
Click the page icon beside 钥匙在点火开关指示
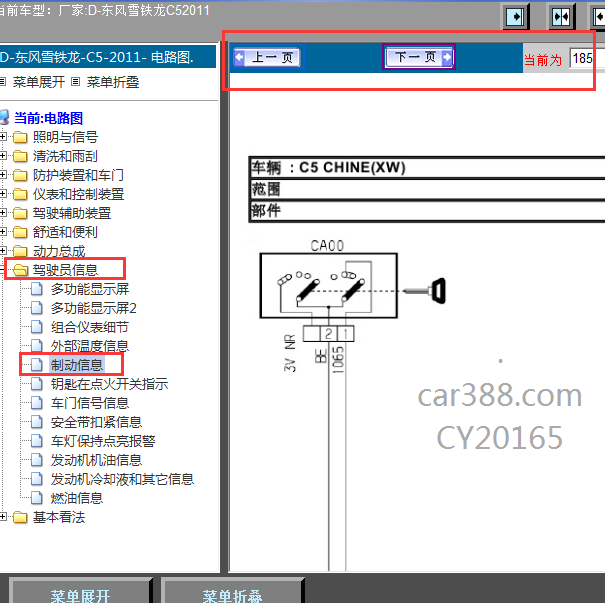[x=37, y=383]
